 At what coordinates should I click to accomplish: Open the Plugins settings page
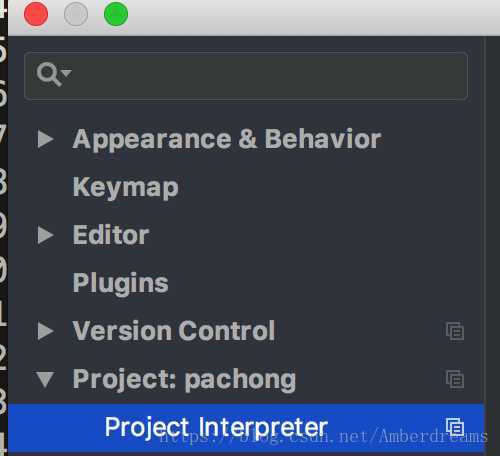pyautogui.click(x=120, y=283)
